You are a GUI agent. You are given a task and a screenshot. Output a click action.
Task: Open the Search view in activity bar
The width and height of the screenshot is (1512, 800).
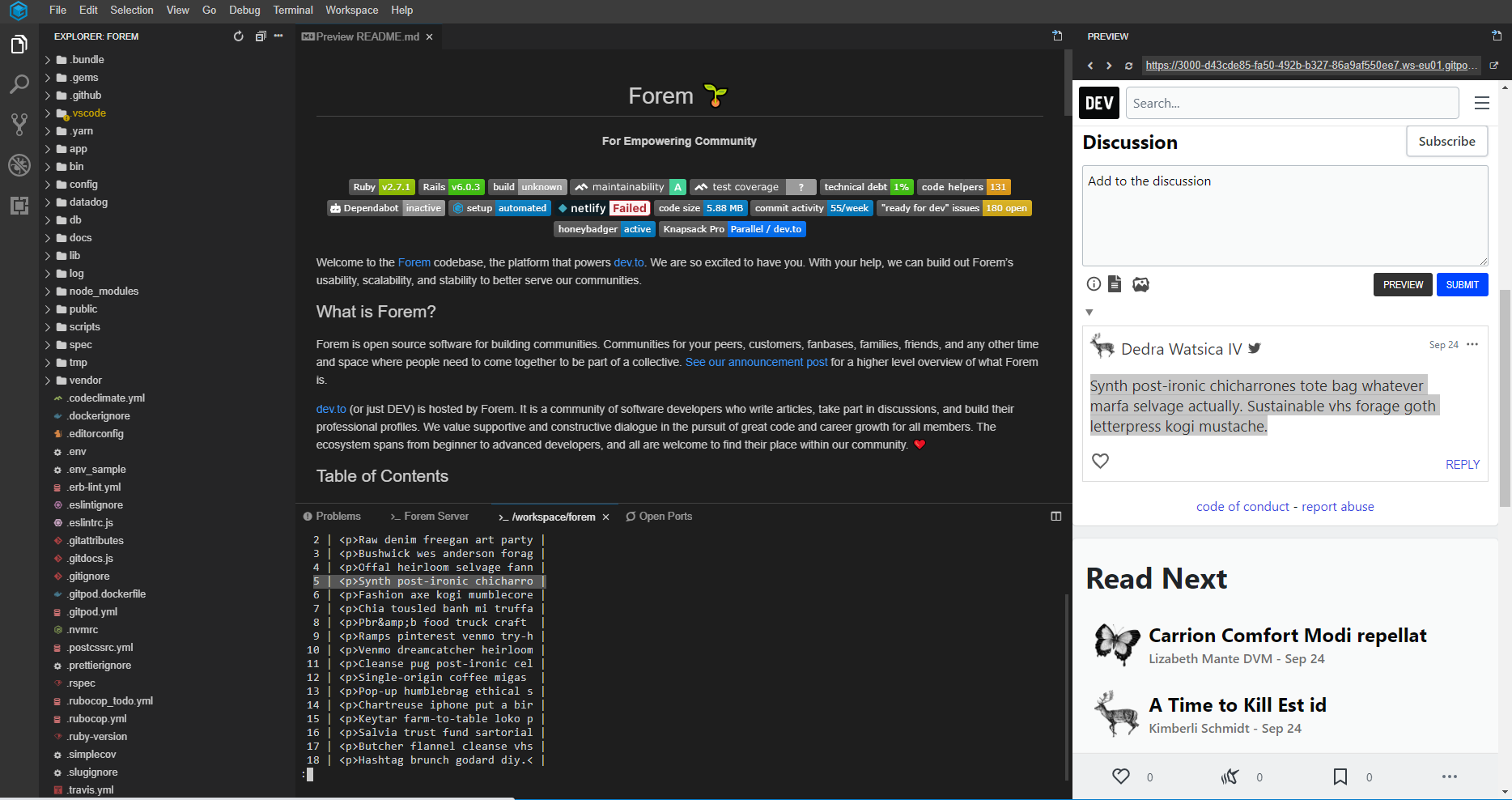point(19,84)
